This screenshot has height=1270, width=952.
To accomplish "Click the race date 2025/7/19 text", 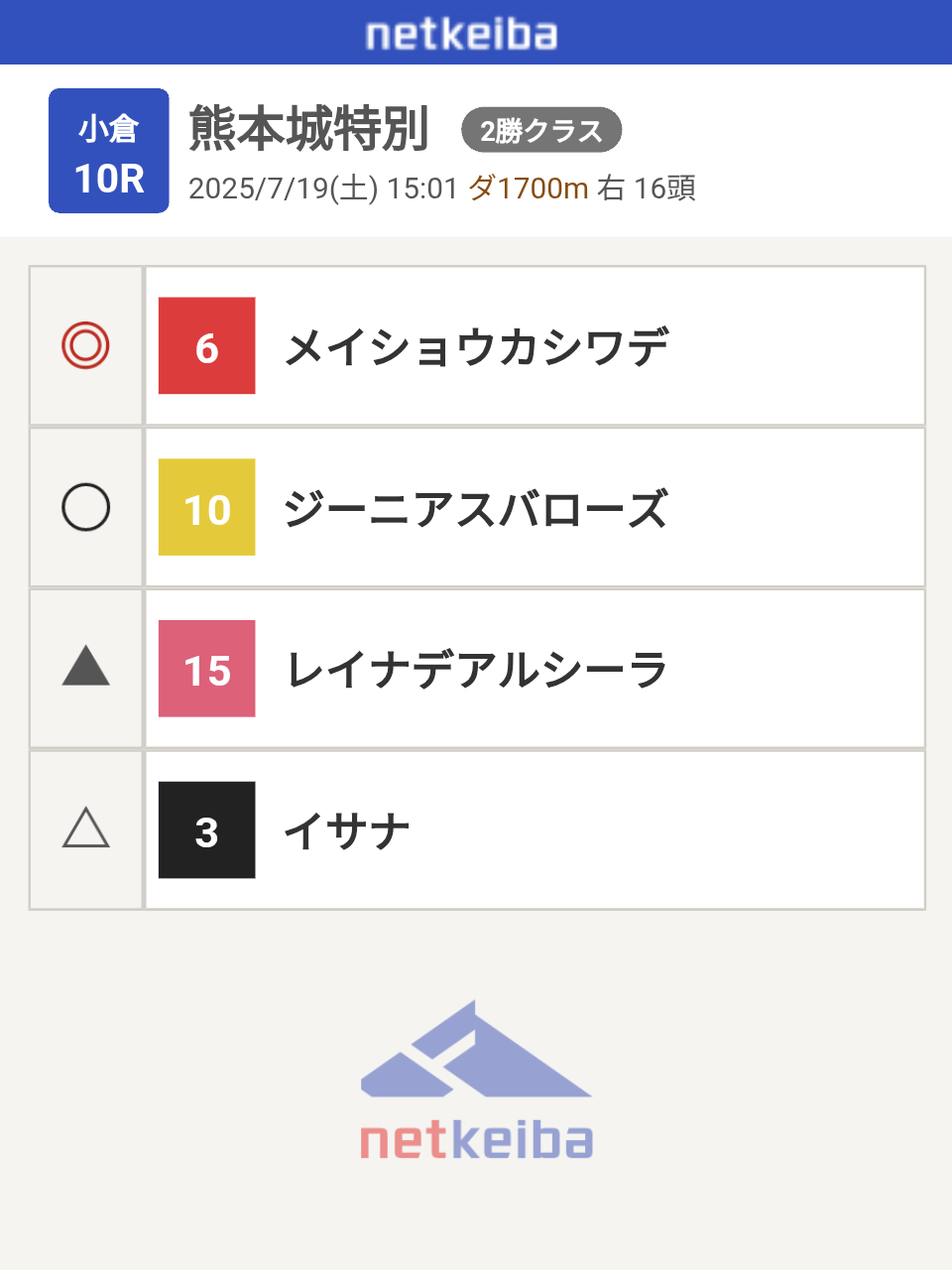I will 284,188.
